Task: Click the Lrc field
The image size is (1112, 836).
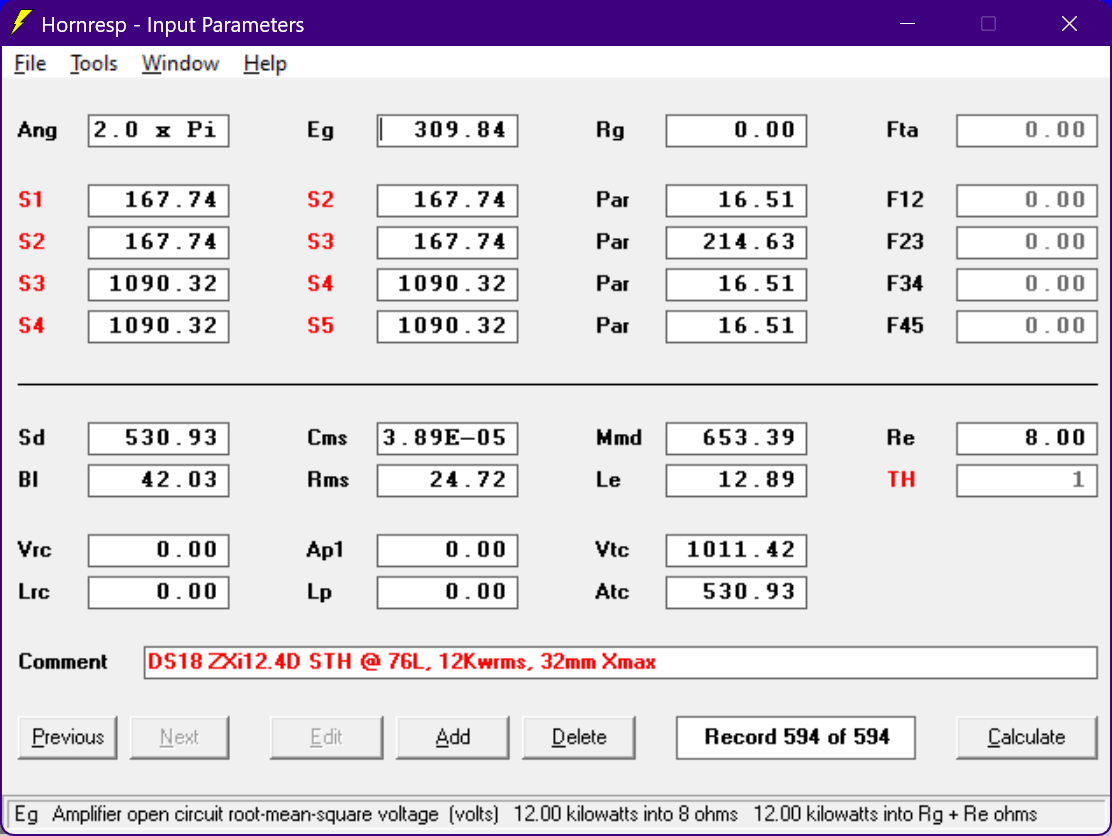Action: click(x=158, y=592)
